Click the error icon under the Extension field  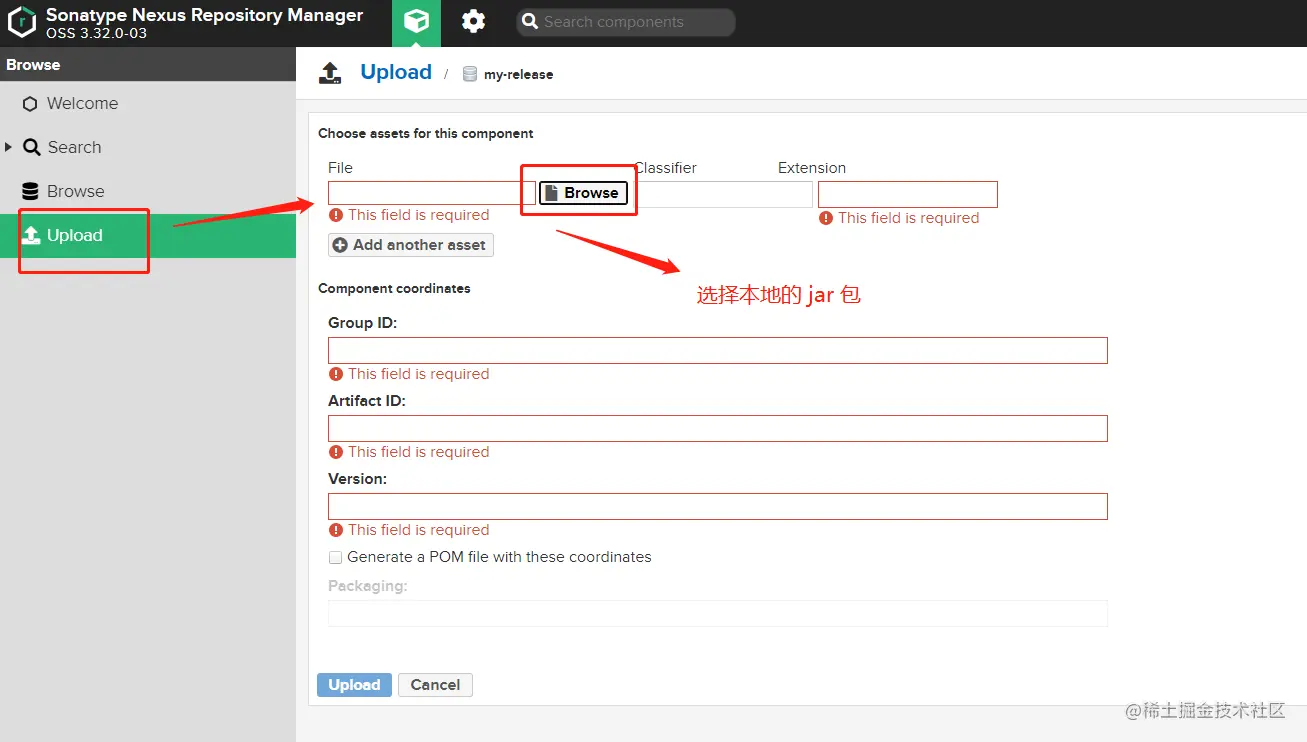pyautogui.click(x=826, y=218)
